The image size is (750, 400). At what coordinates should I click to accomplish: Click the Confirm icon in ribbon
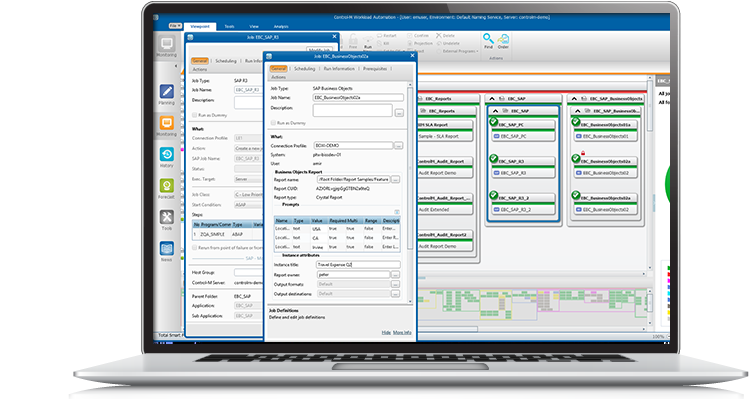[410, 36]
